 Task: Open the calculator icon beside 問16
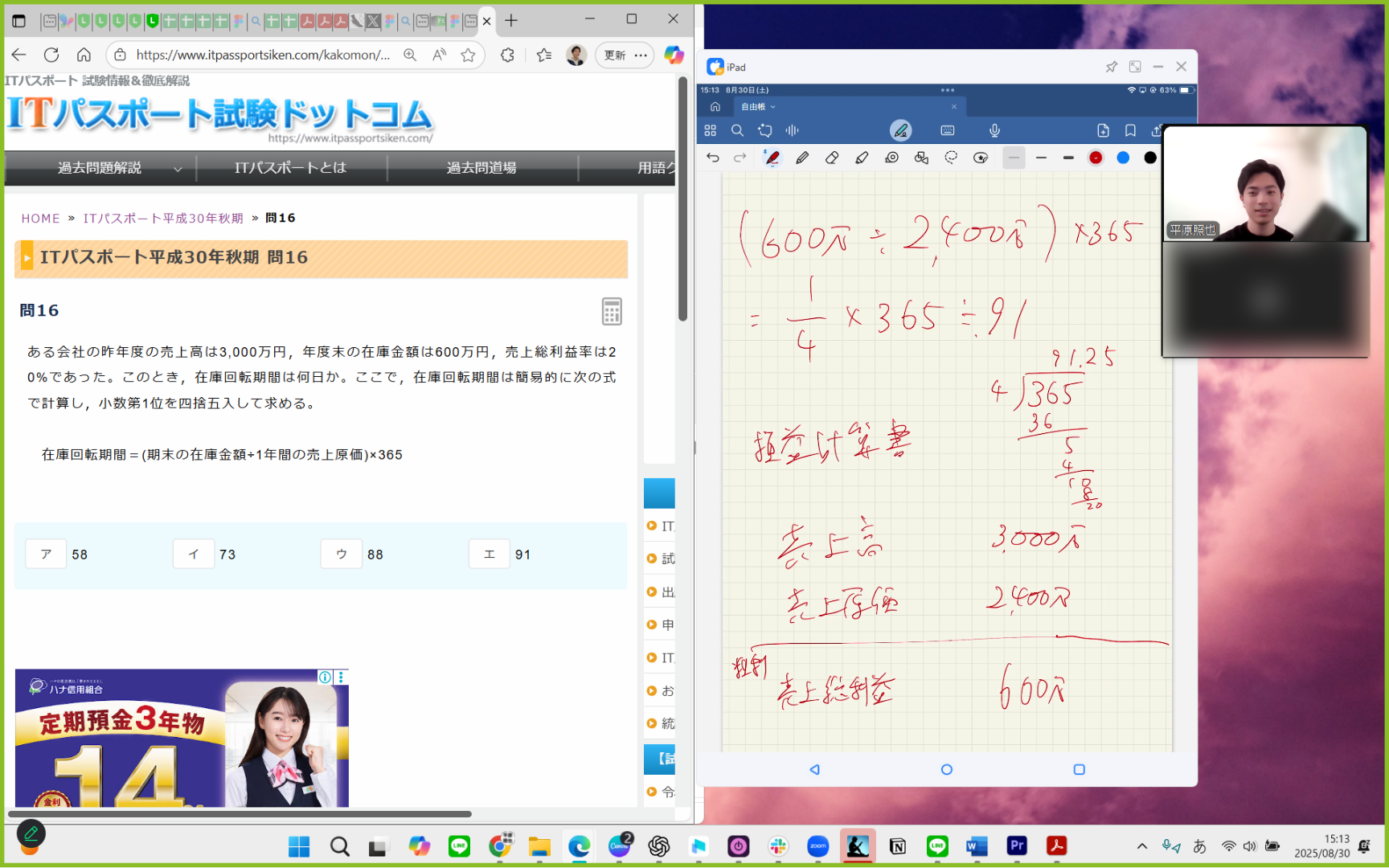[x=612, y=311]
